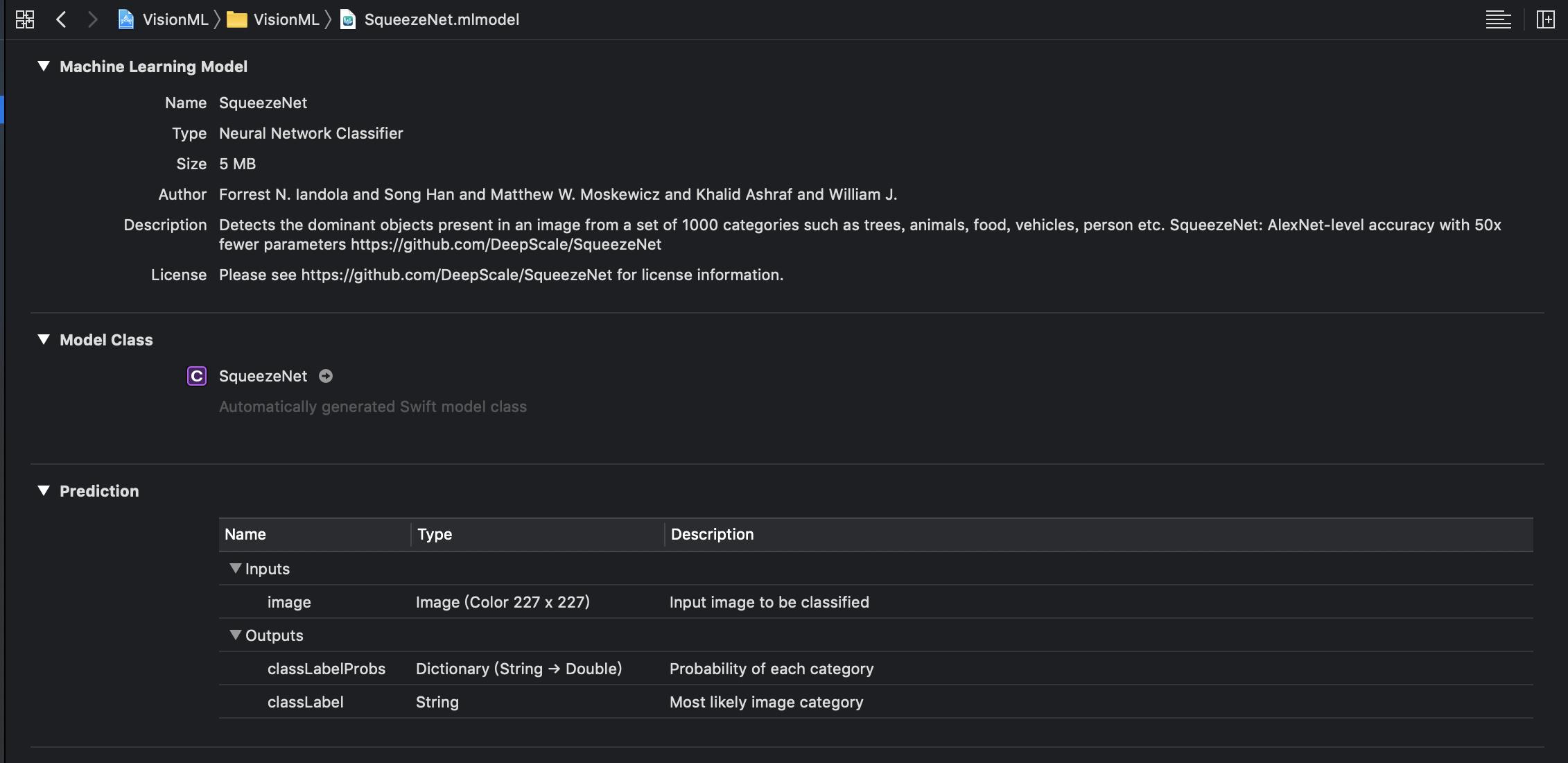Click the Author value text
The width and height of the screenshot is (1568, 763).
click(558, 194)
